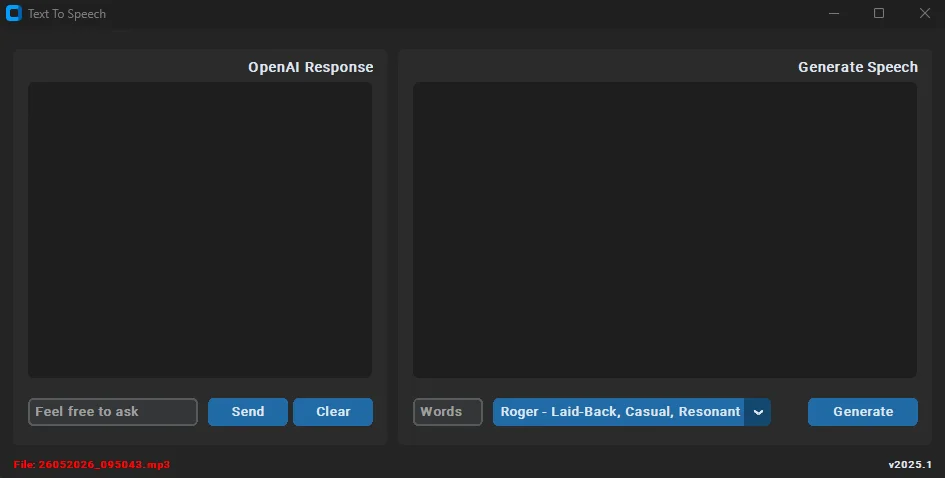Open the voice dropdown arrow
Viewport: 945px width, 478px height.
[758, 412]
